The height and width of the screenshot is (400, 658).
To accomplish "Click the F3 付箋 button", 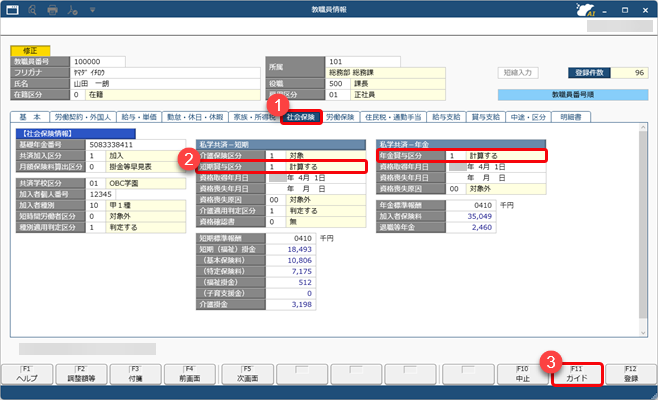I will coord(136,374).
